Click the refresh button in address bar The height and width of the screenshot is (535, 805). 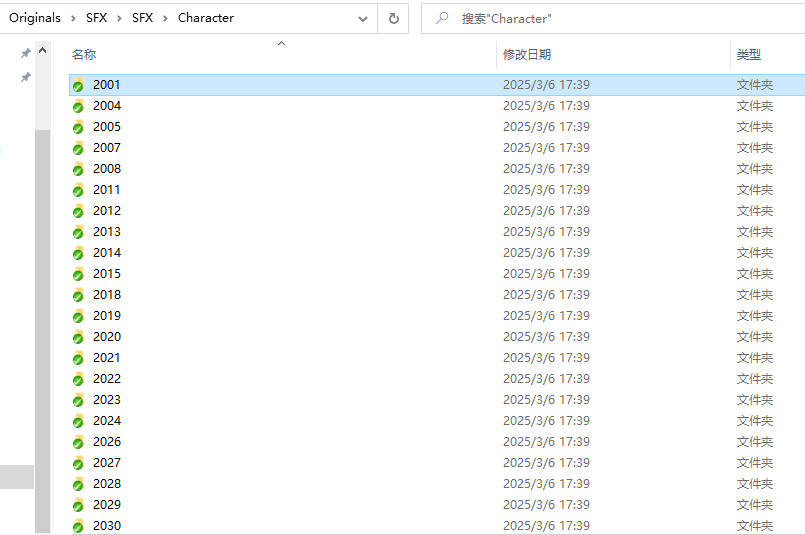click(x=393, y=18)
